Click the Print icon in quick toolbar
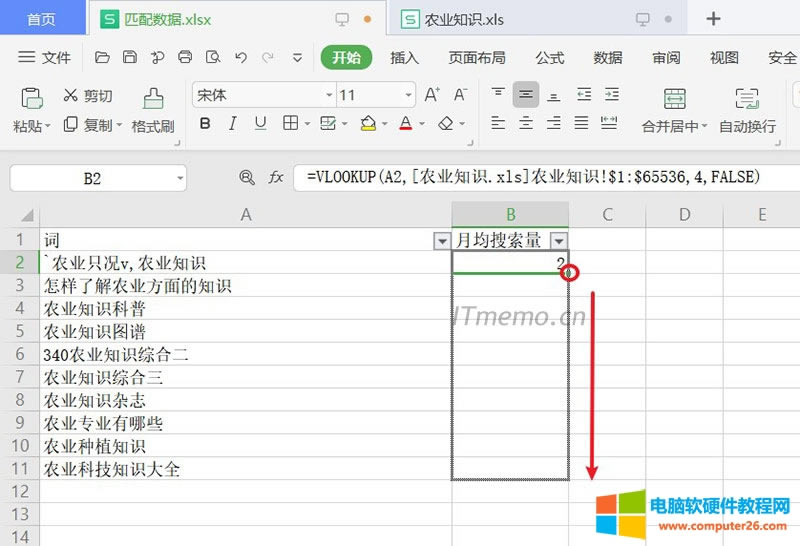800x546 pixels. pos(184,58)
